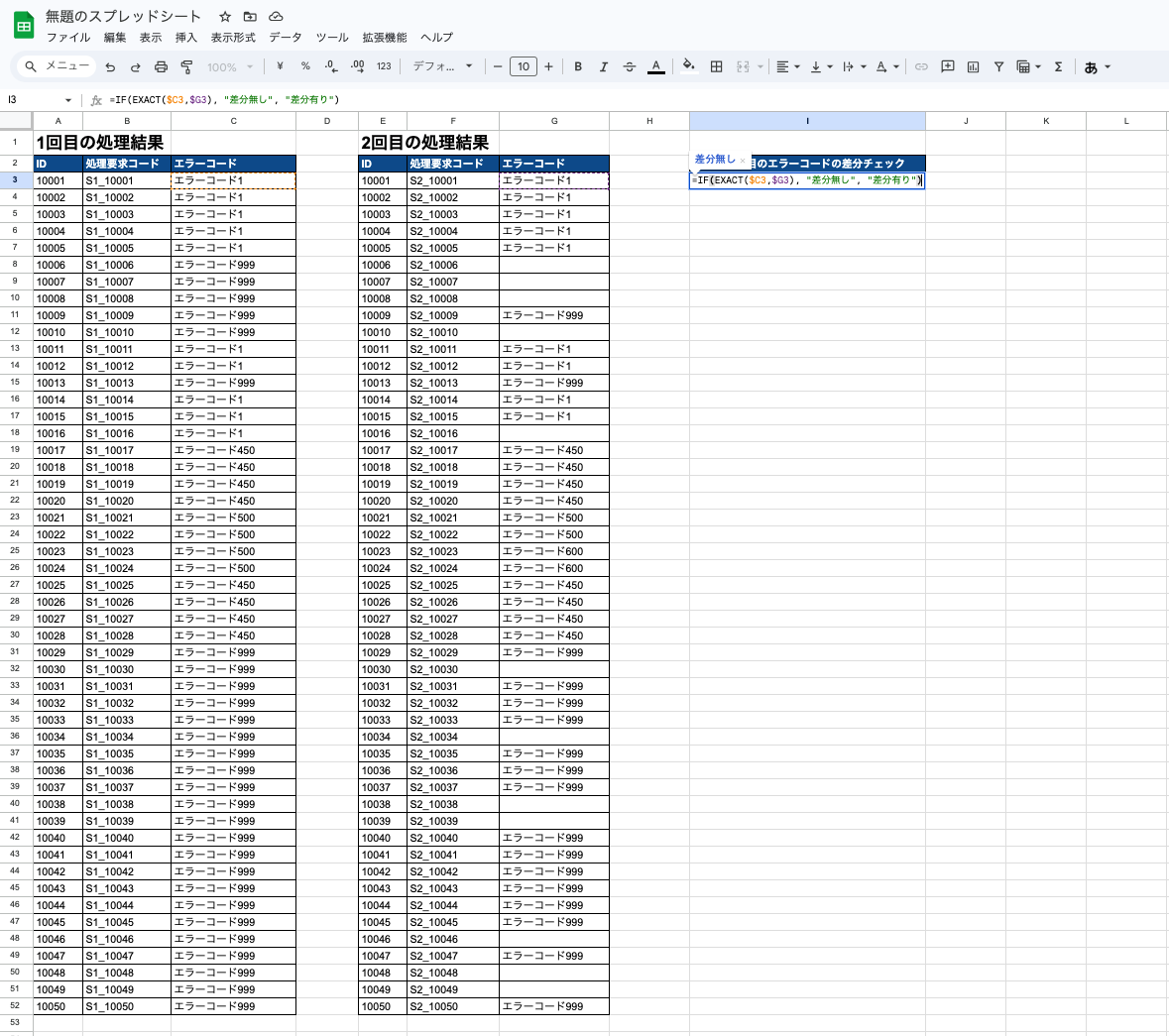Open the 編集 menu
This screenshot has height=1036, width=1169.
click(x=115, y=38)
